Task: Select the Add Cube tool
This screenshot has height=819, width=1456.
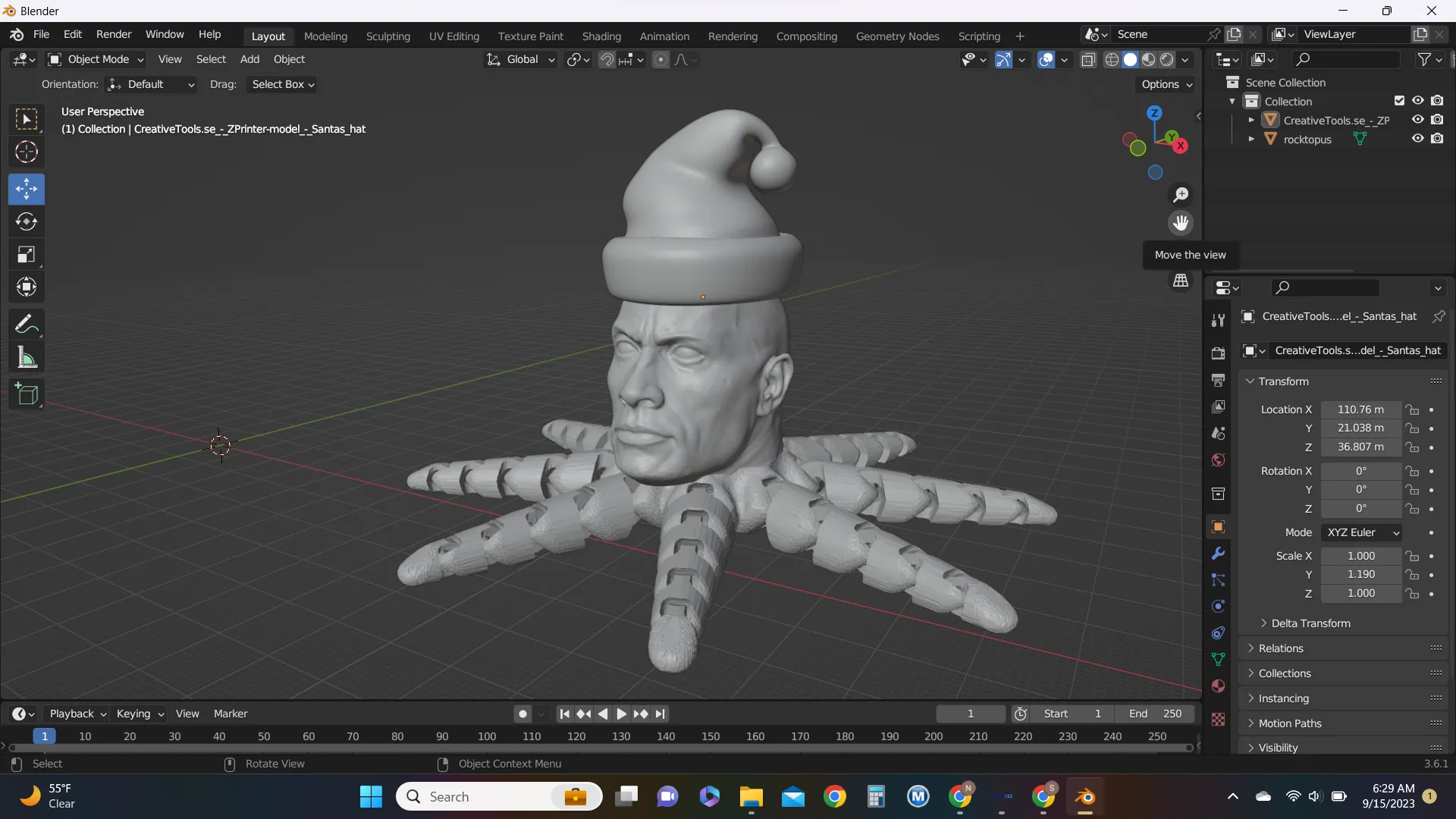Action: [x=27, y=394]
